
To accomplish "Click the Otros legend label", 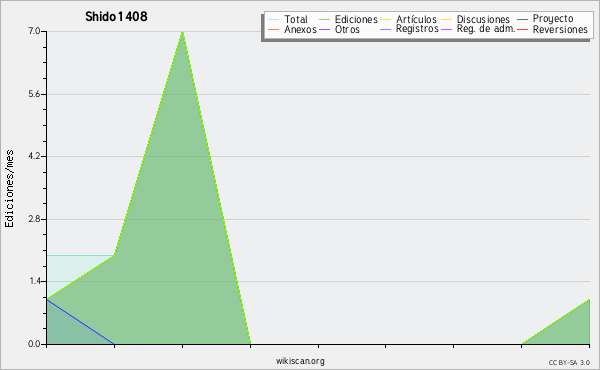I will (x=347, y=29).
